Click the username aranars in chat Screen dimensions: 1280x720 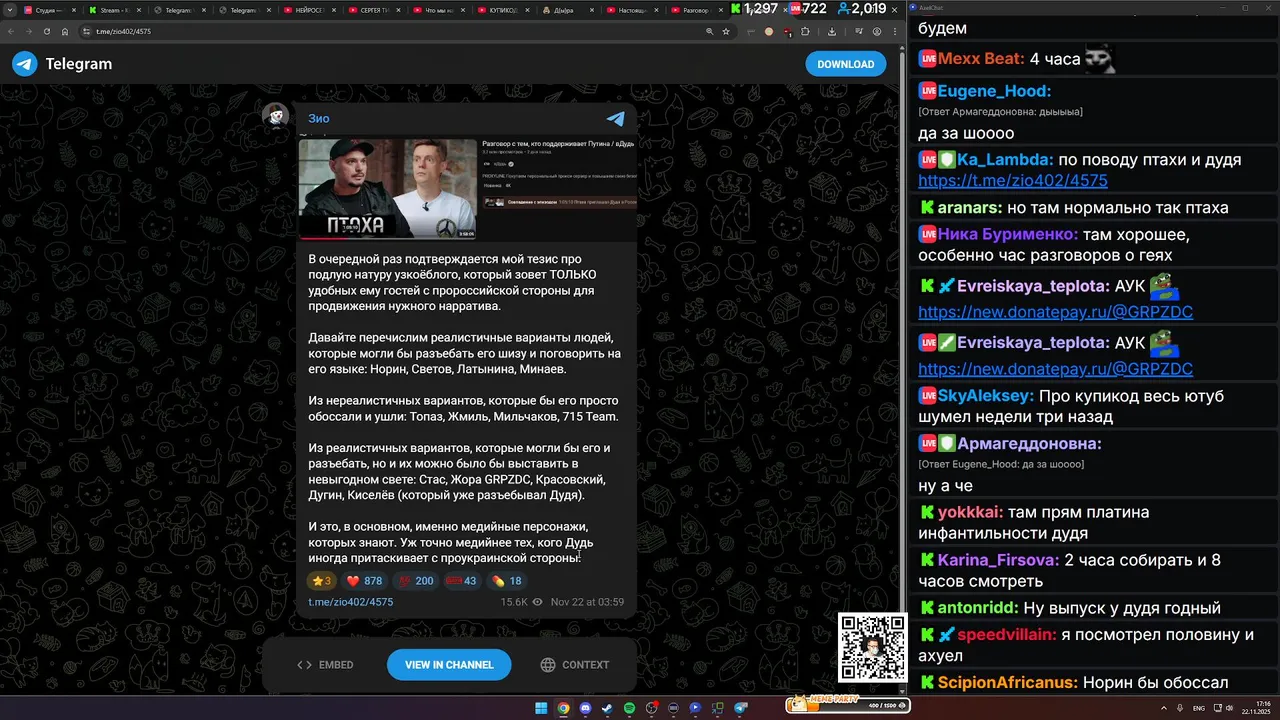(x=970, y=208)
